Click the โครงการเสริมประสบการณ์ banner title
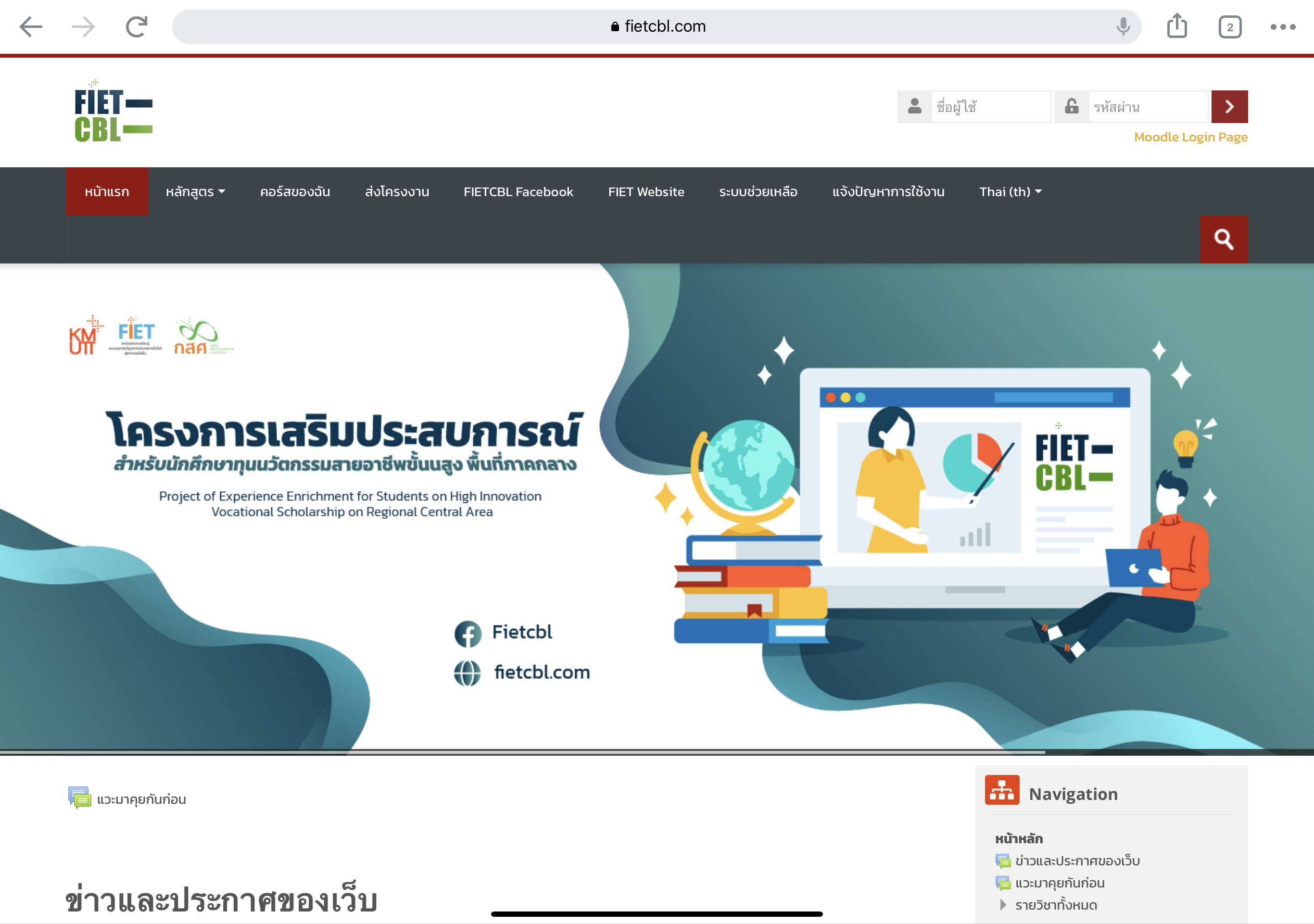 pyautogui.click(x=344, y=429)
